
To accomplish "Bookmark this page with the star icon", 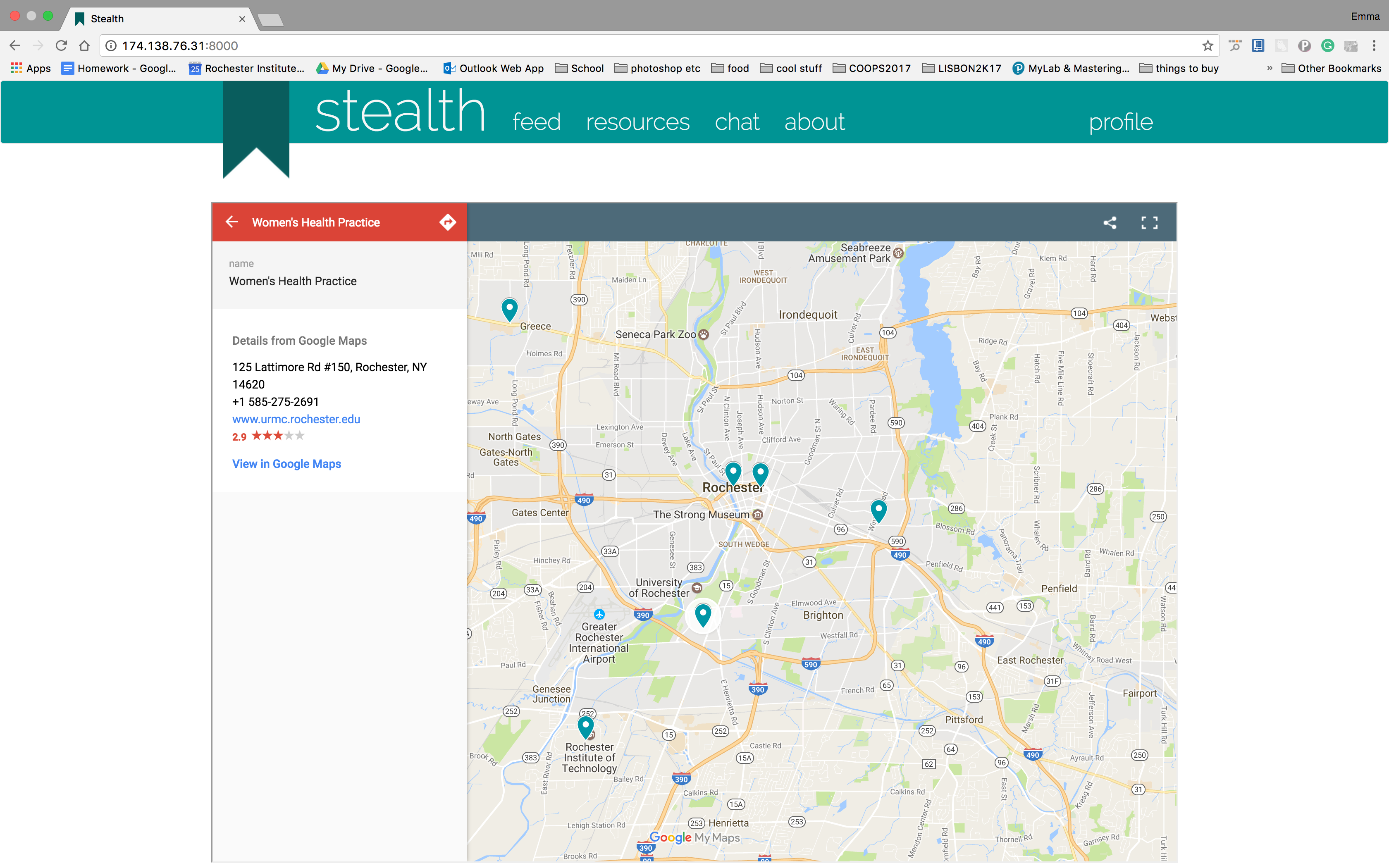I will pos(1208,46).
